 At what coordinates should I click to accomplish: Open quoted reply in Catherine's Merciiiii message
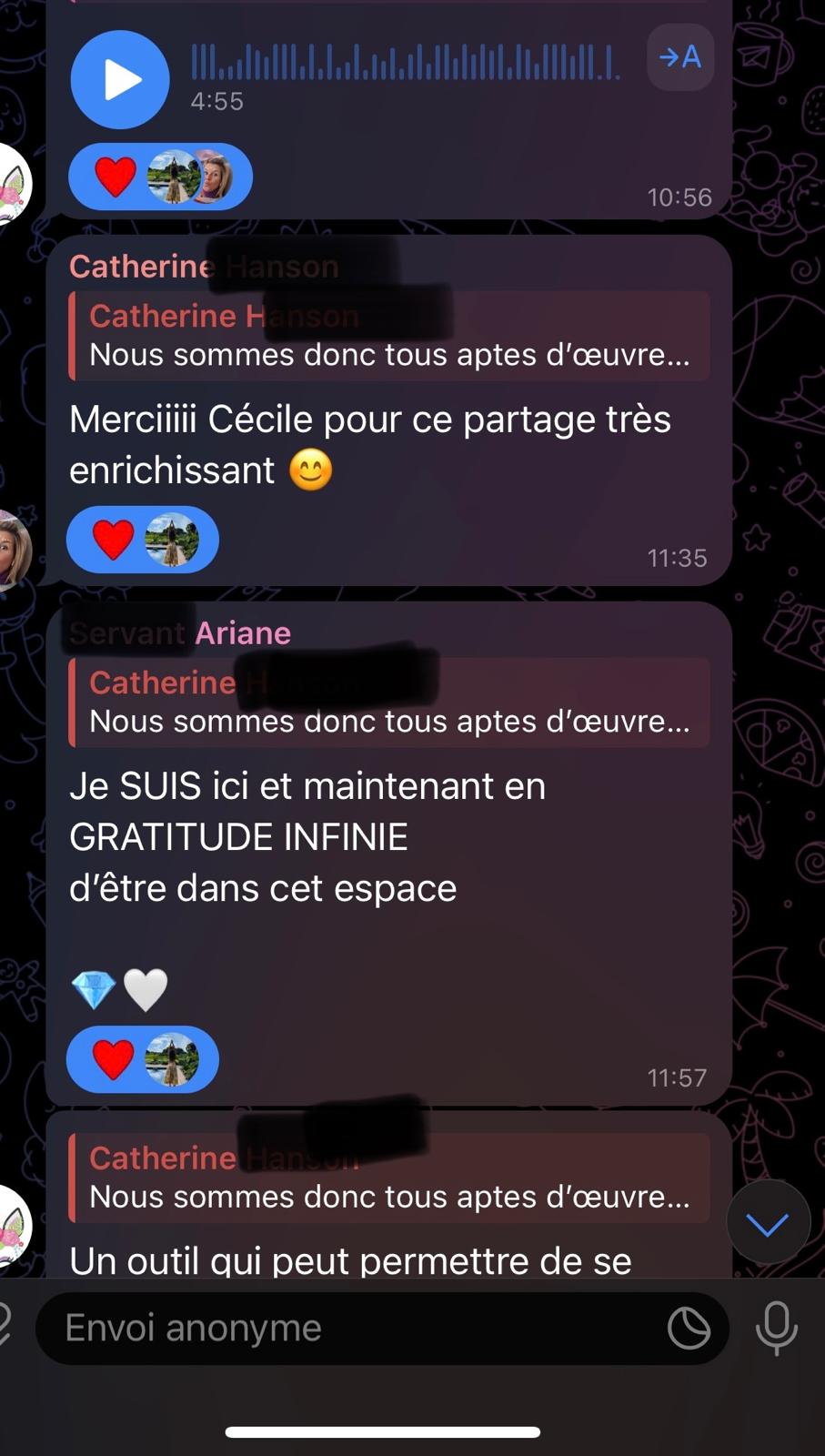point(389,336)
